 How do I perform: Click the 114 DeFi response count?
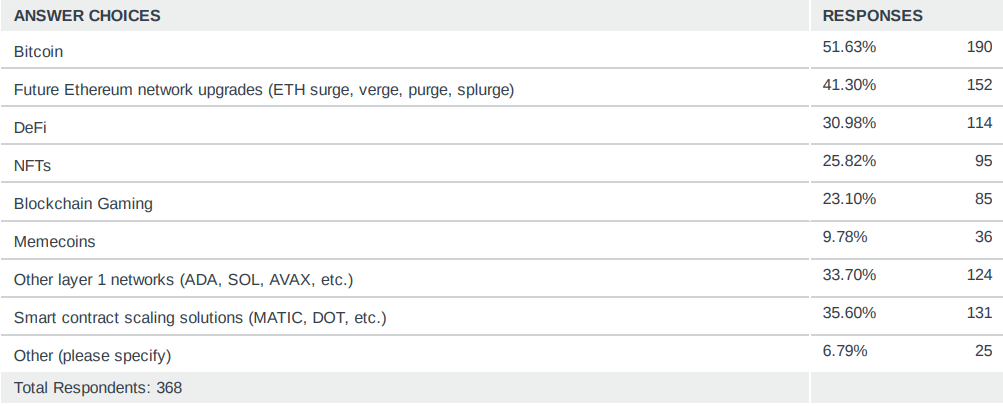(x=979, y=123)
